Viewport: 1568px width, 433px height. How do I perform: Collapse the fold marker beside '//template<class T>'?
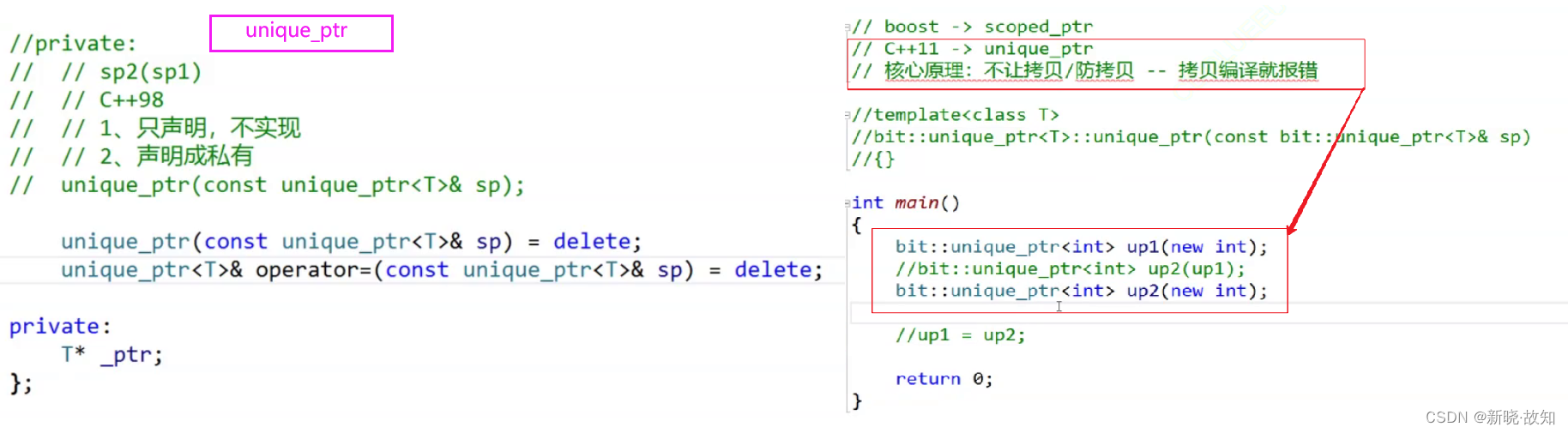[847, 115]
